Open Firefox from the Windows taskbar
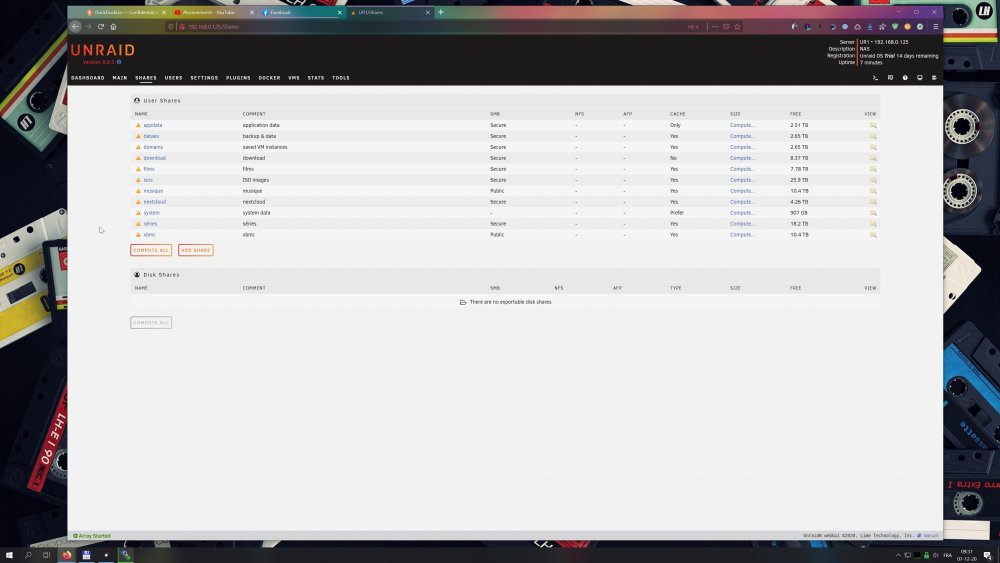1000x563 pixels. 67,555
